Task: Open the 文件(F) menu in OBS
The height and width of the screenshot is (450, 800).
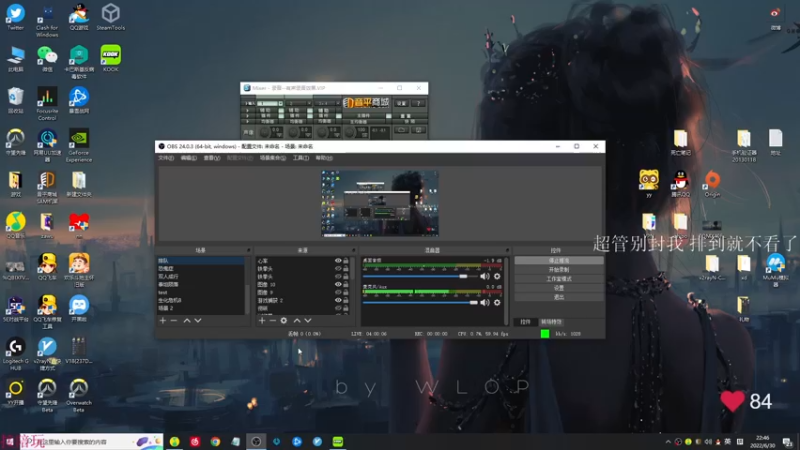Action: 166,158
